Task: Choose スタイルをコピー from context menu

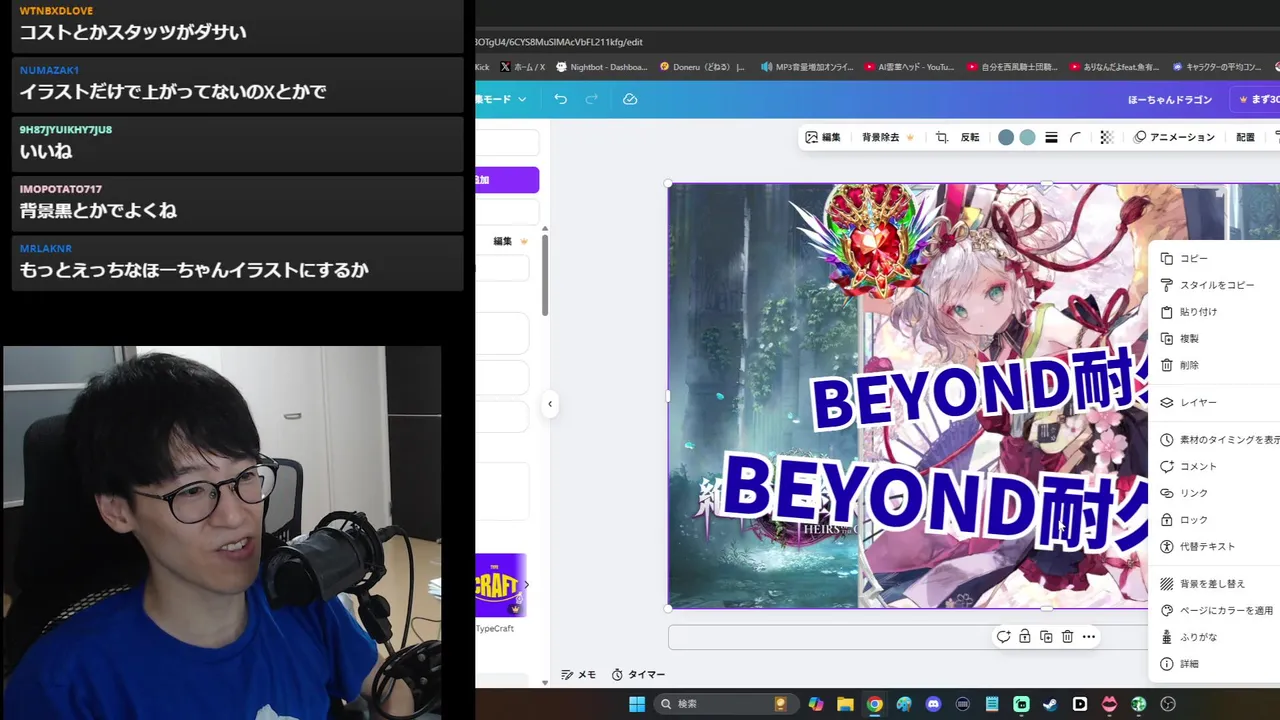Action: [x=1214, y=285]
